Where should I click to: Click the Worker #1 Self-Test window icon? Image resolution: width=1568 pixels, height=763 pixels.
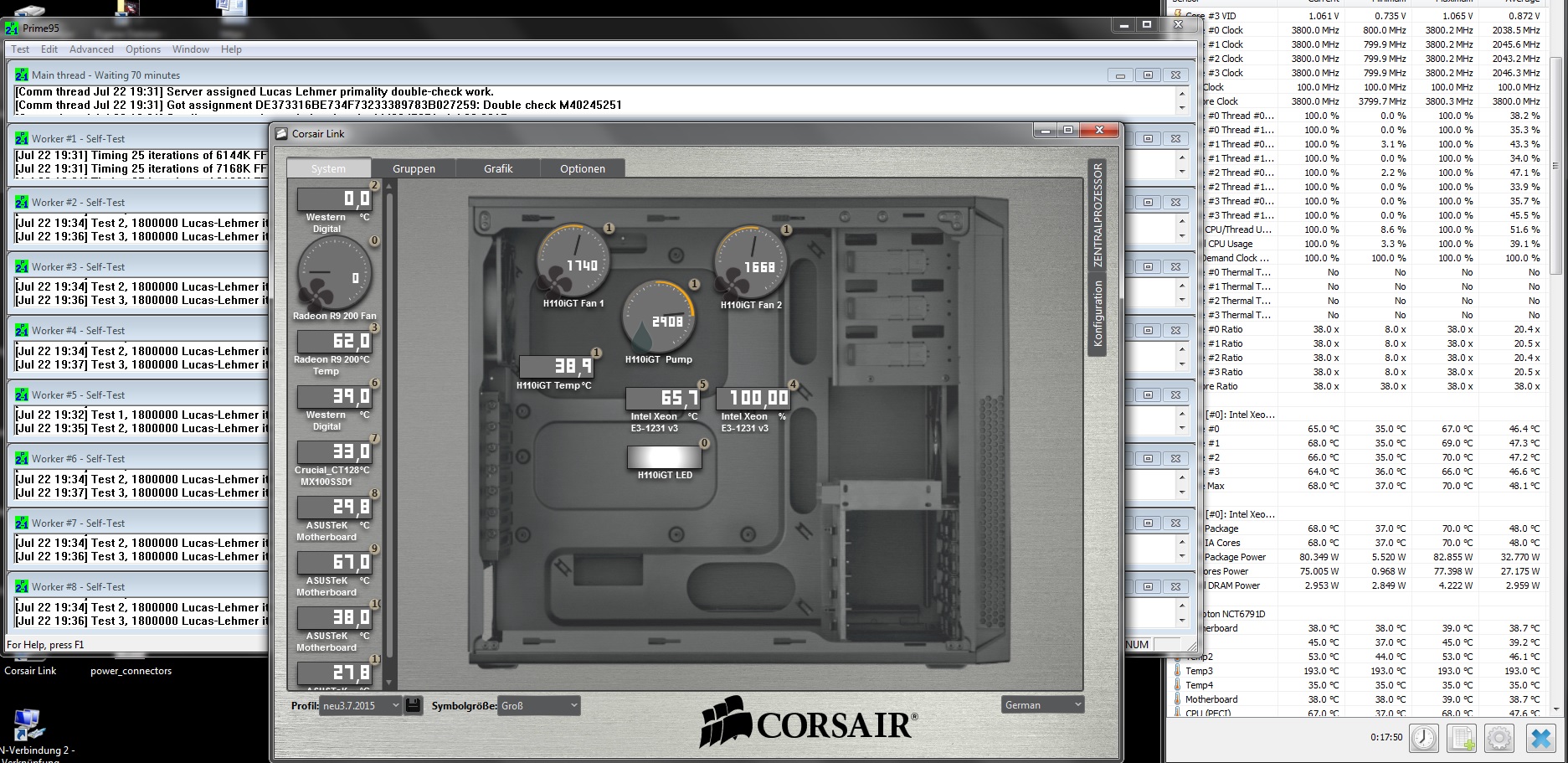point(21,138)
